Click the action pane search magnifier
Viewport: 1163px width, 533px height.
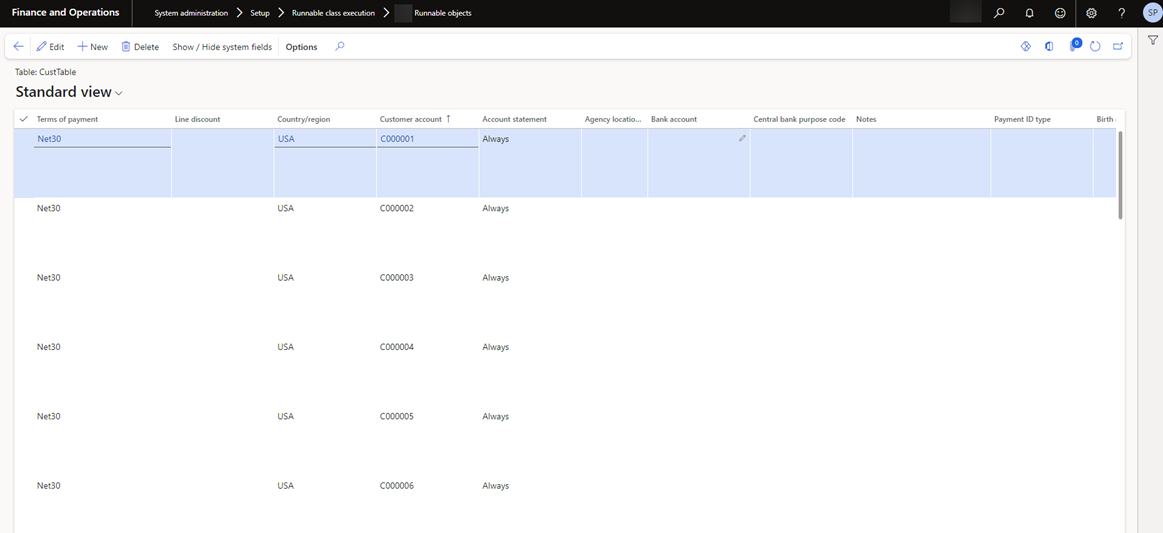[x=340, y=46]
